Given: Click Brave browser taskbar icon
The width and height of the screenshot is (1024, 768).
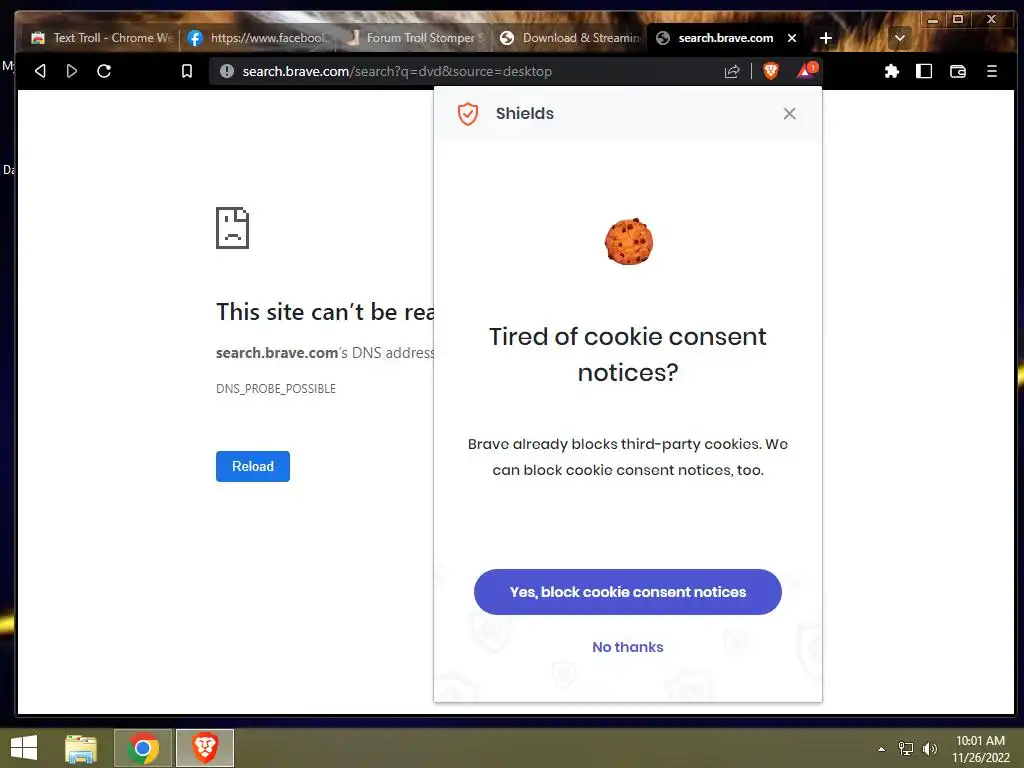Looking at the screenshot, I should tap(205, 748).
